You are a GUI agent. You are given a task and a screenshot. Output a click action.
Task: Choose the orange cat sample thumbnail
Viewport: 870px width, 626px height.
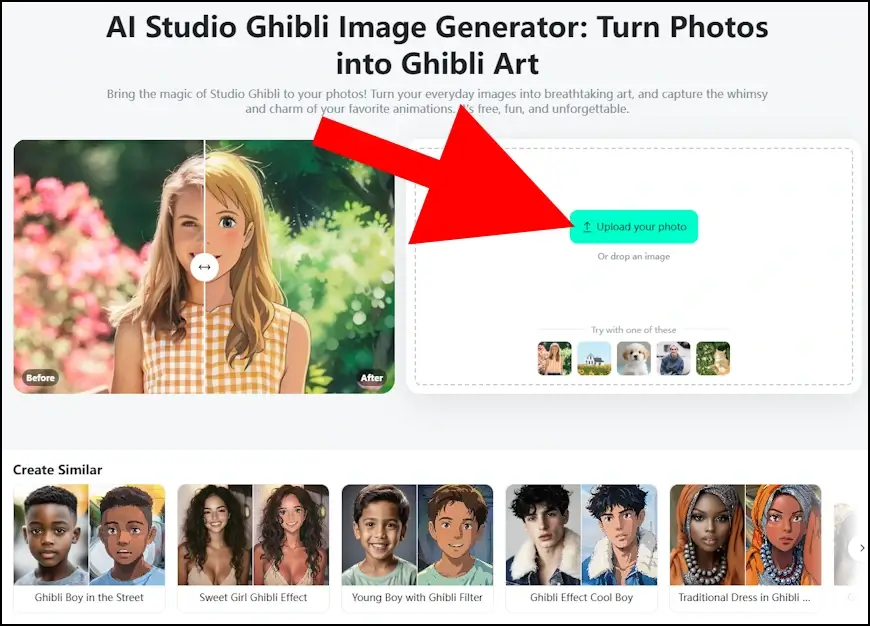tap(713, 358)
